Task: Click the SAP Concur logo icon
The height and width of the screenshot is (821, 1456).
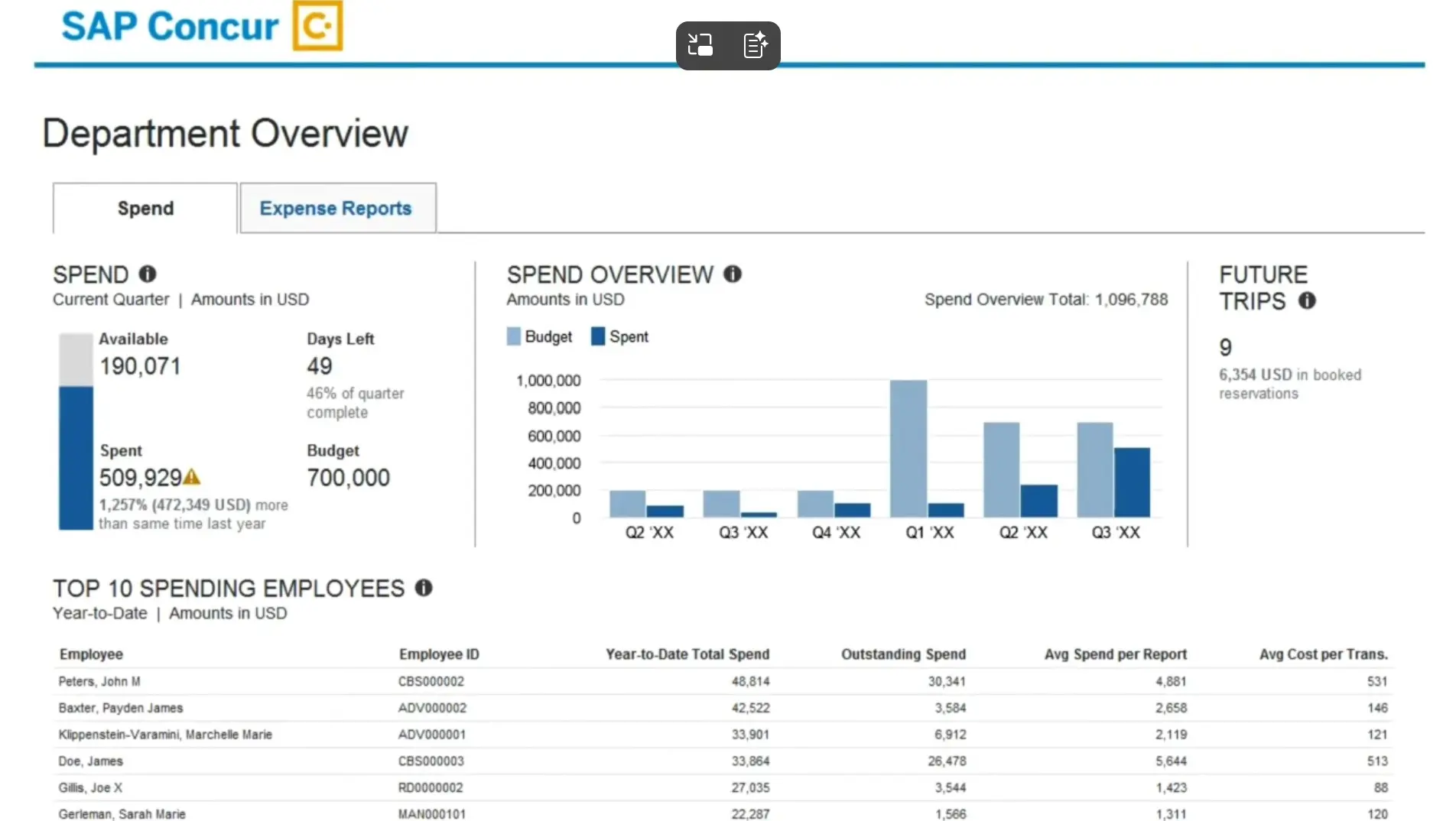Action: pyautogui.click(x=317, y=26)
